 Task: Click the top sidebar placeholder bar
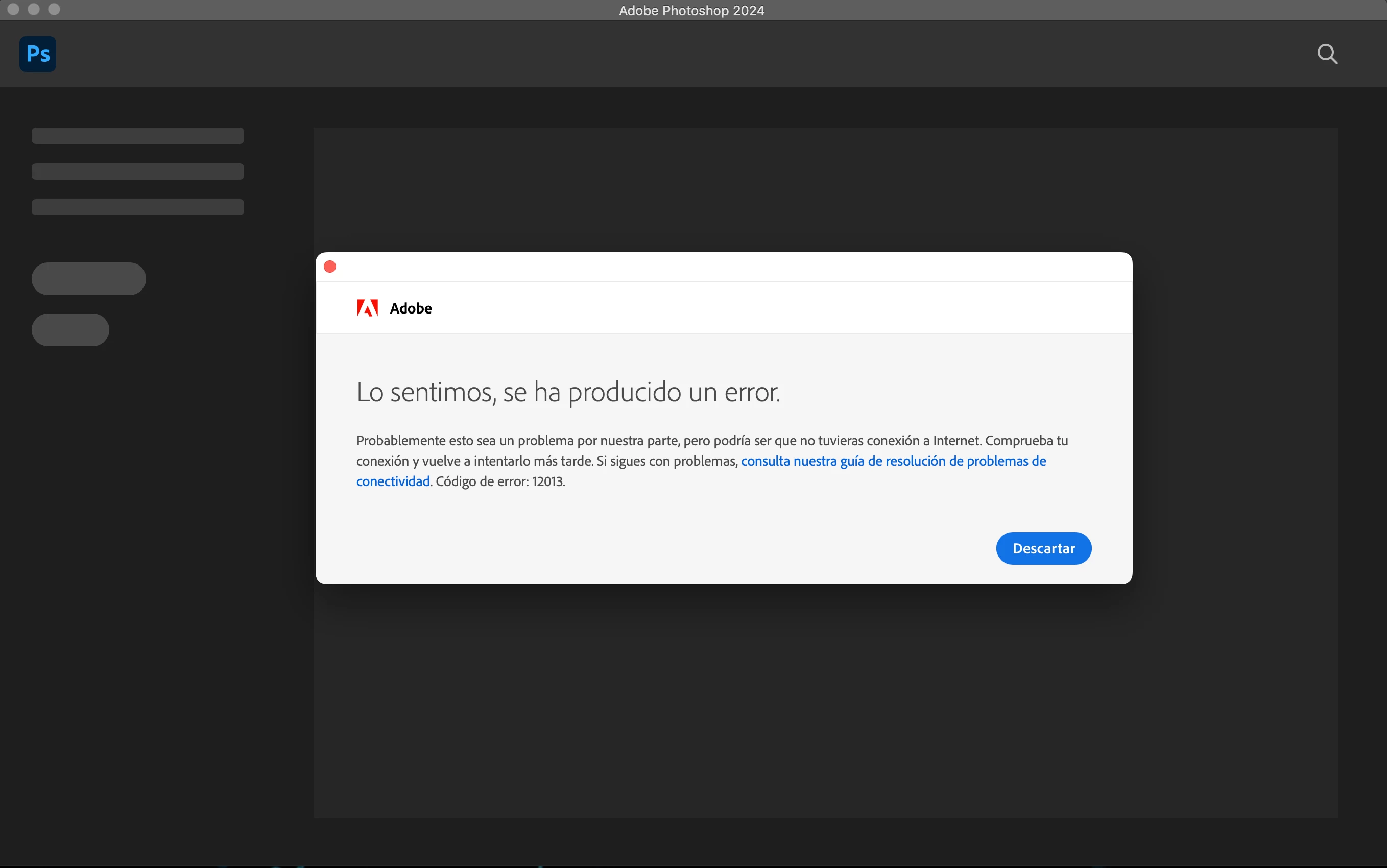[138, 136]
